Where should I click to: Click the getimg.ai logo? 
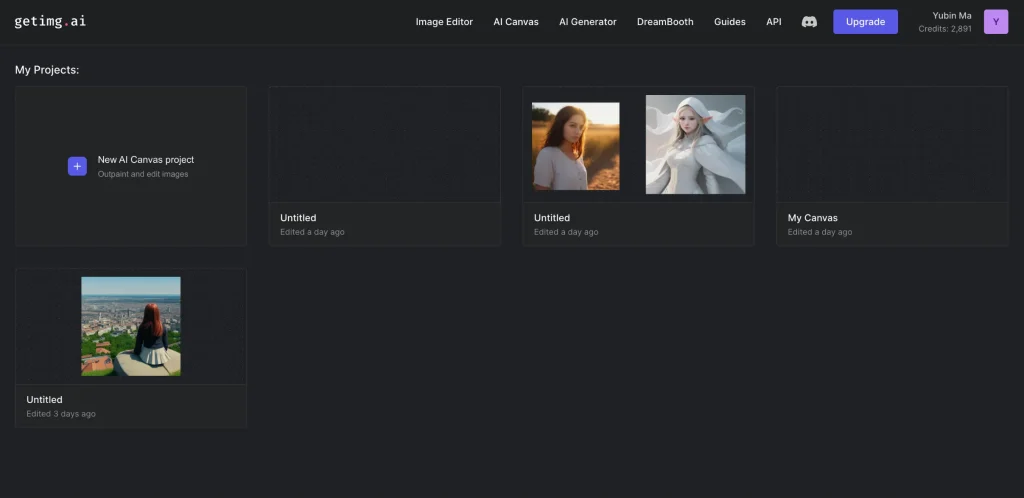tap(50, 21)
